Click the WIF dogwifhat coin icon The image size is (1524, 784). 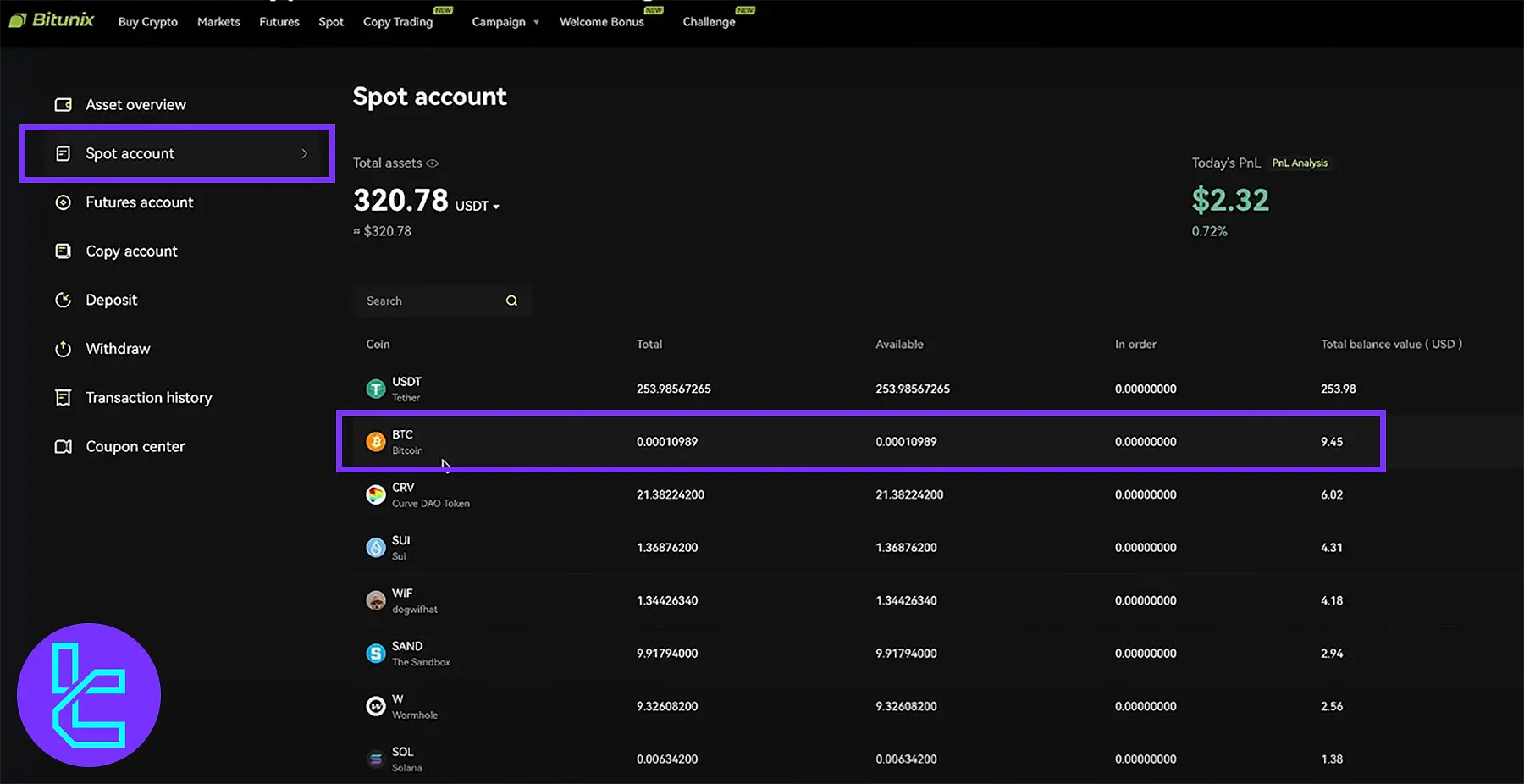pyautogui.click(x=375, y=600)
